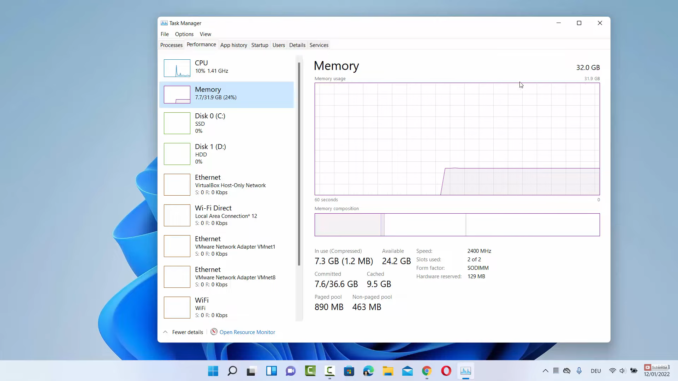Collapse with the Fewer details chevron
This screenshot has width=678, height=381.
click(165, 332)
